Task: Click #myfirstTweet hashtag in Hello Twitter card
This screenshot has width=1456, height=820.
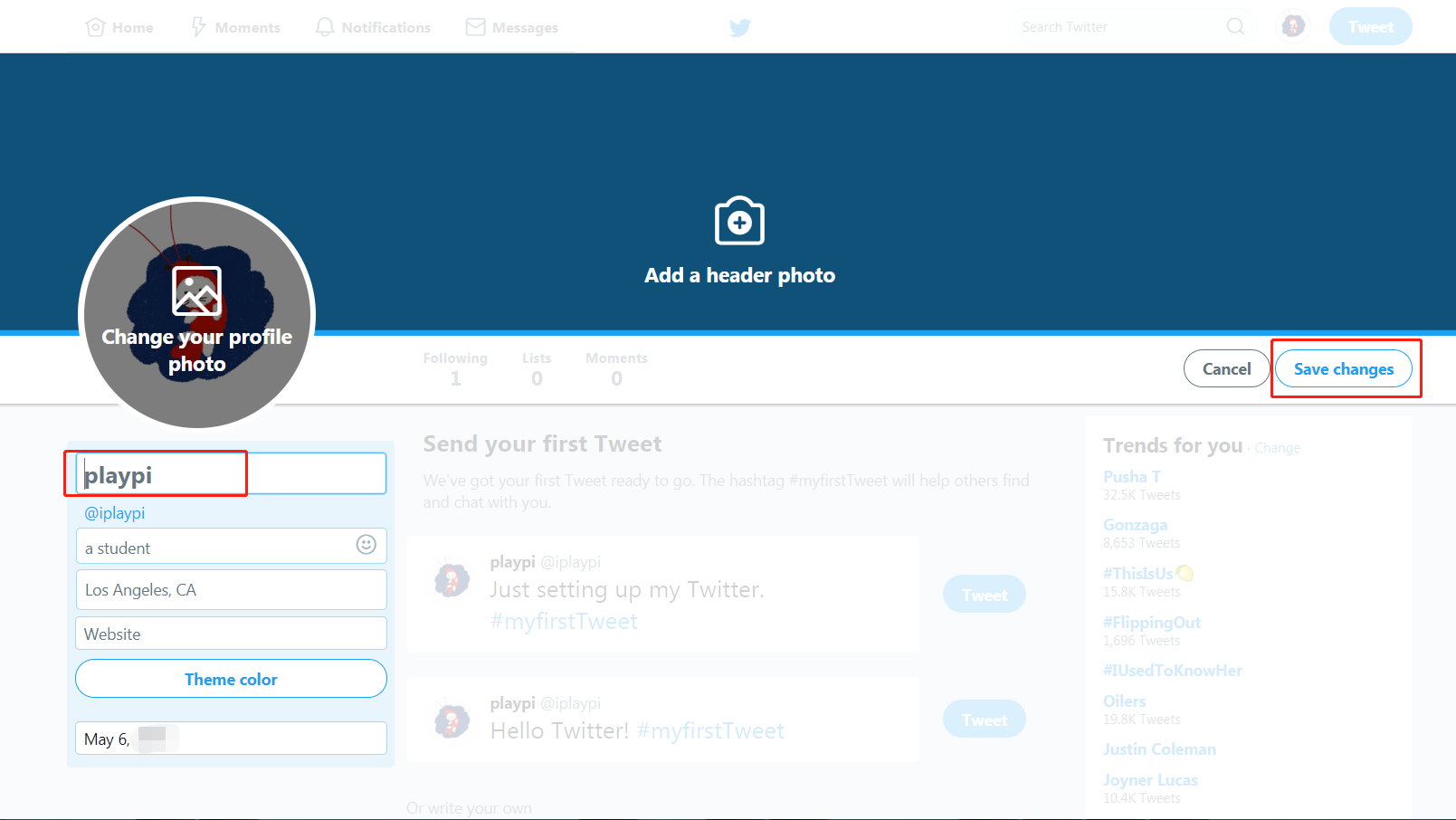Action: [710, 730]
